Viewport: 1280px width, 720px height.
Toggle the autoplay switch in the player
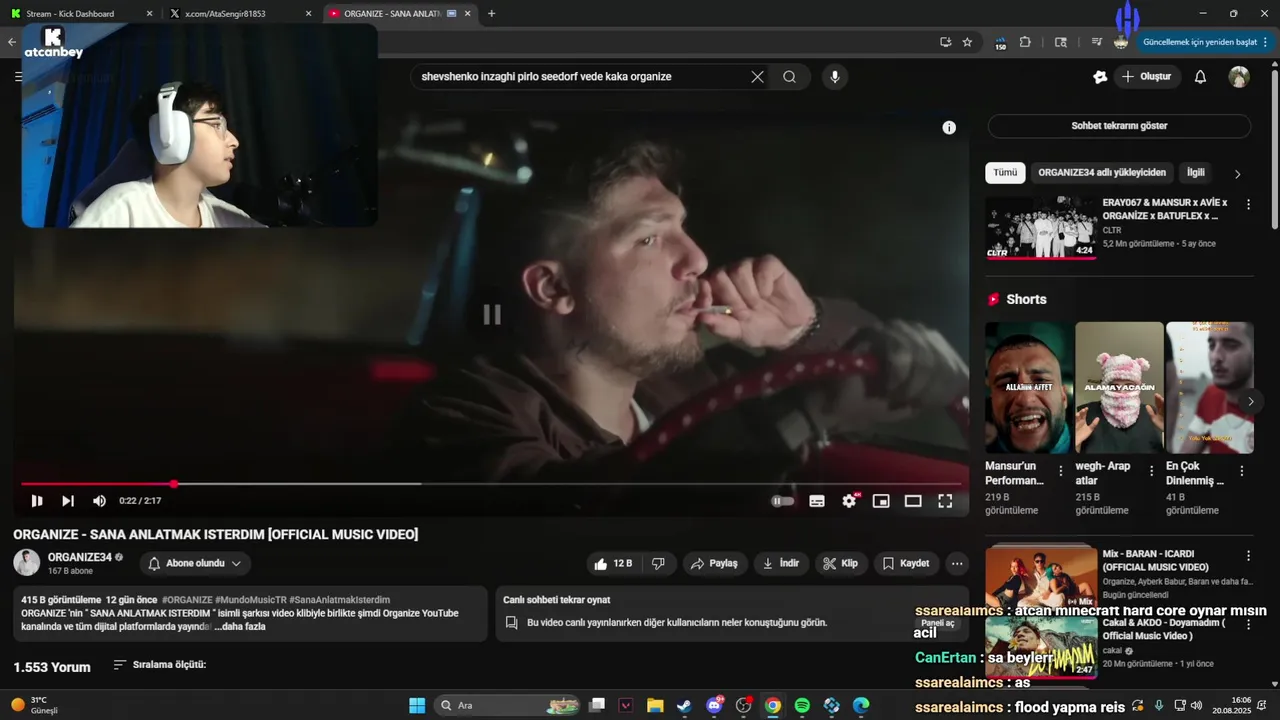tap(783, 501)
